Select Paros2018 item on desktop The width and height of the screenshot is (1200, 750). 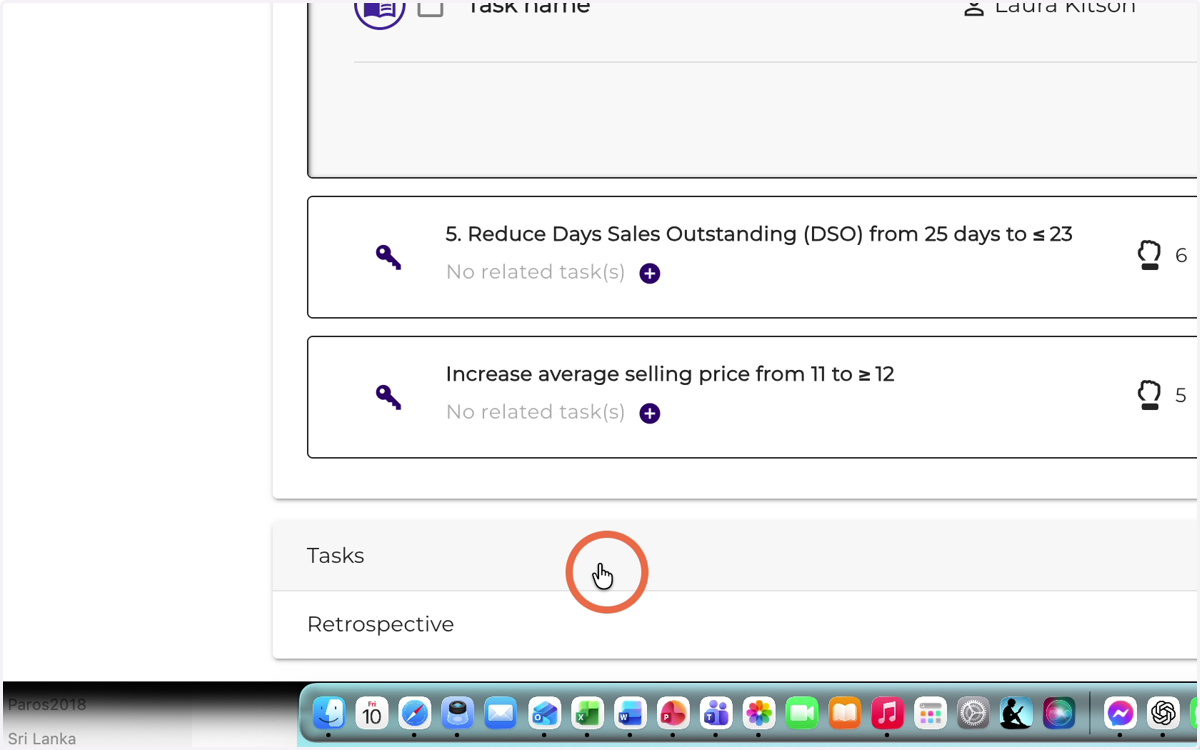coord(47,704)
